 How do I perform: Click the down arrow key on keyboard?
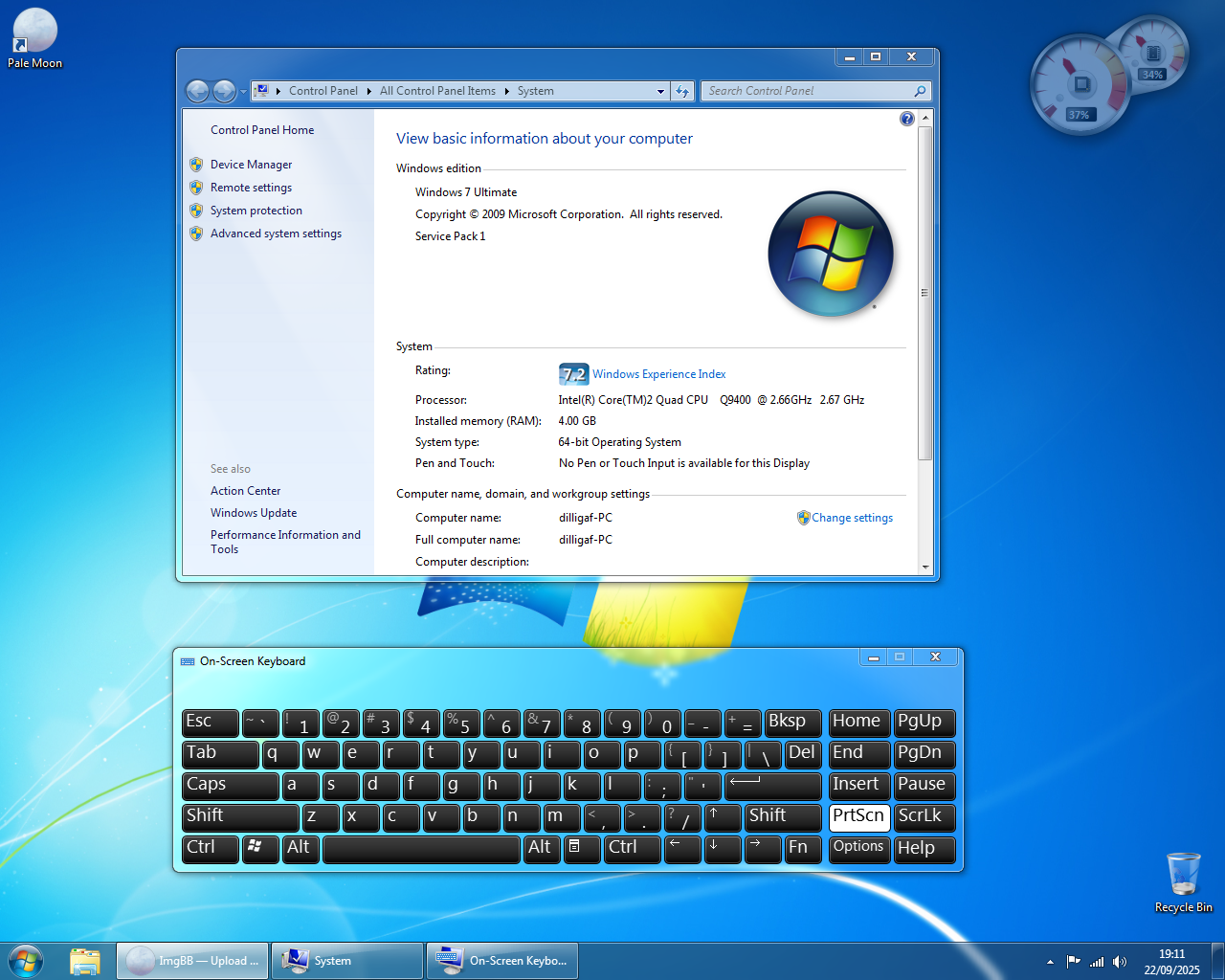tap(723, 849)
